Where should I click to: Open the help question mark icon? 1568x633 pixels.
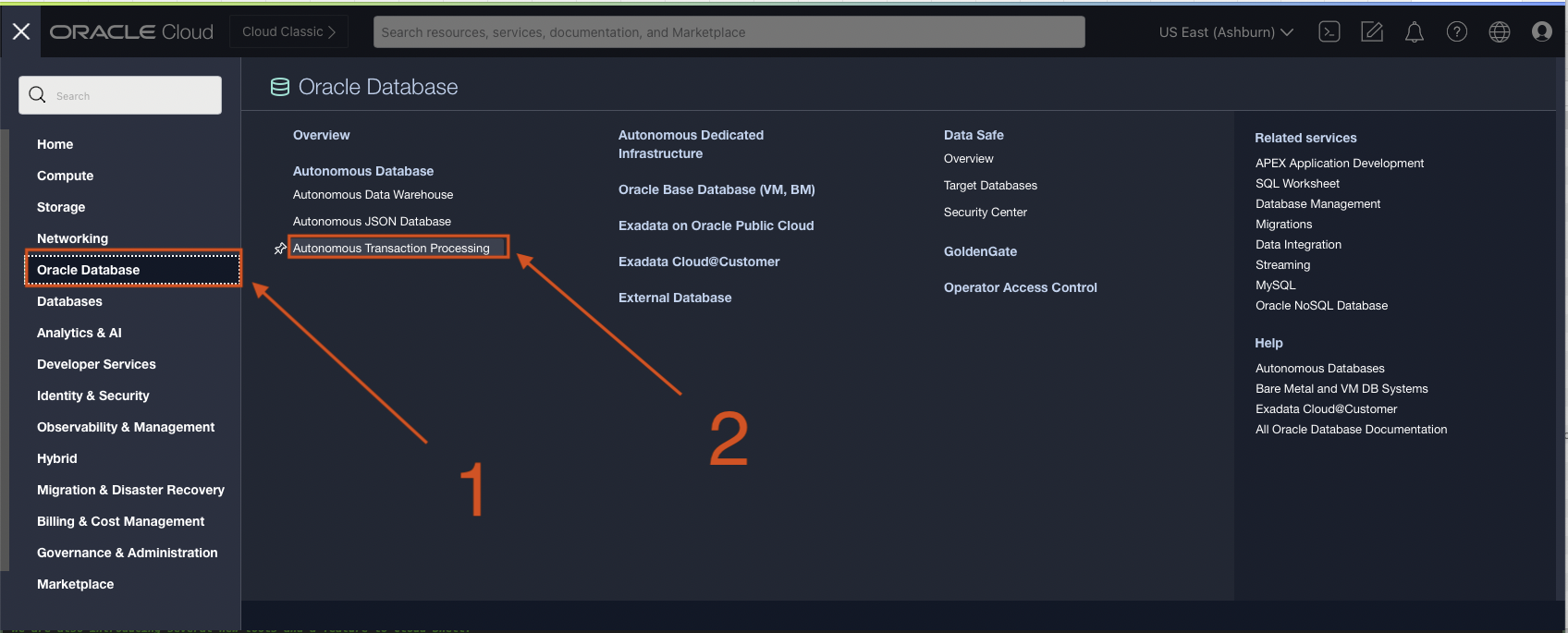1457,32
